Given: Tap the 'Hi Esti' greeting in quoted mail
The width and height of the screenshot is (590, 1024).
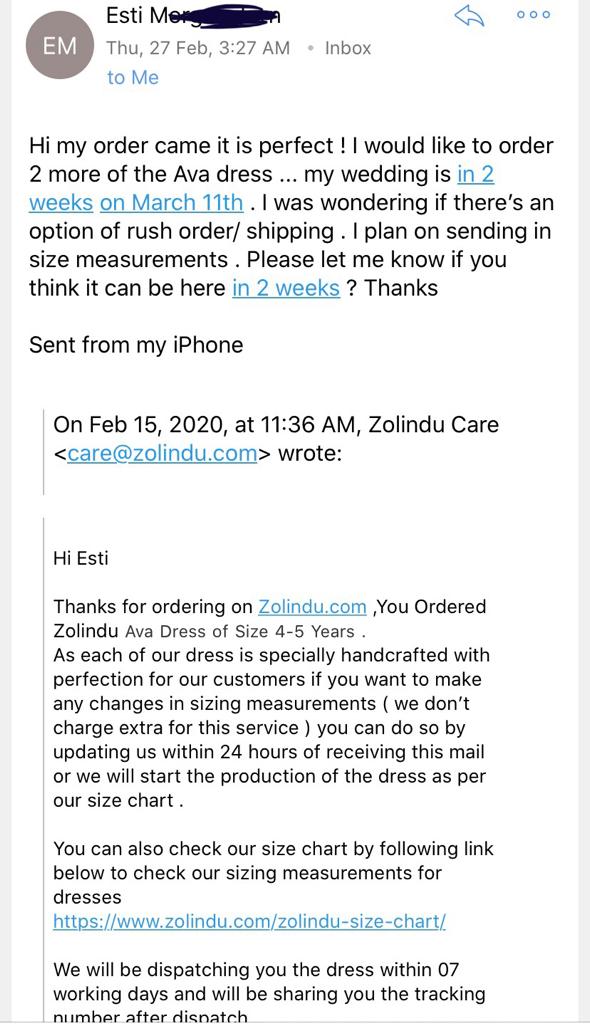Looking at the screenshot, I should click(x=80, y=558).
